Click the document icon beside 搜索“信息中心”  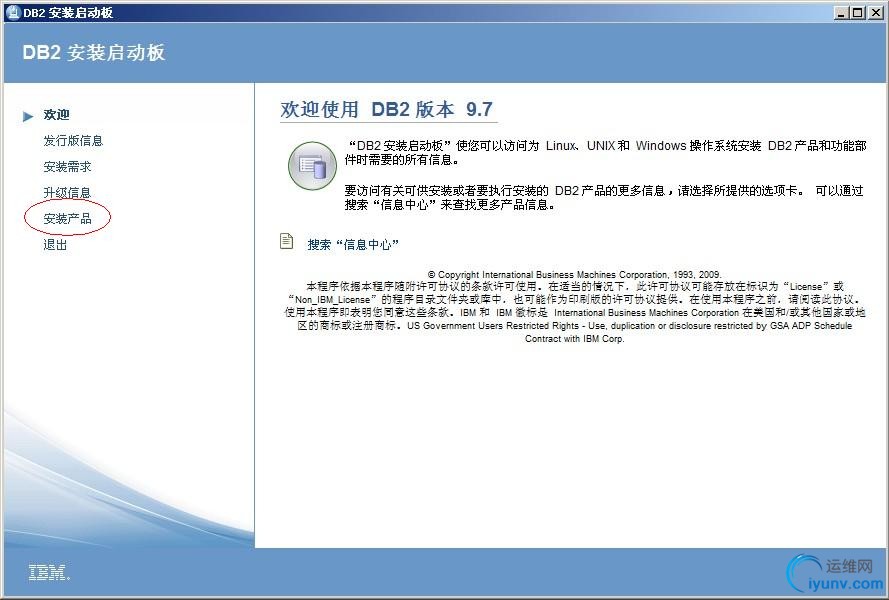click(x=287, y=242)
